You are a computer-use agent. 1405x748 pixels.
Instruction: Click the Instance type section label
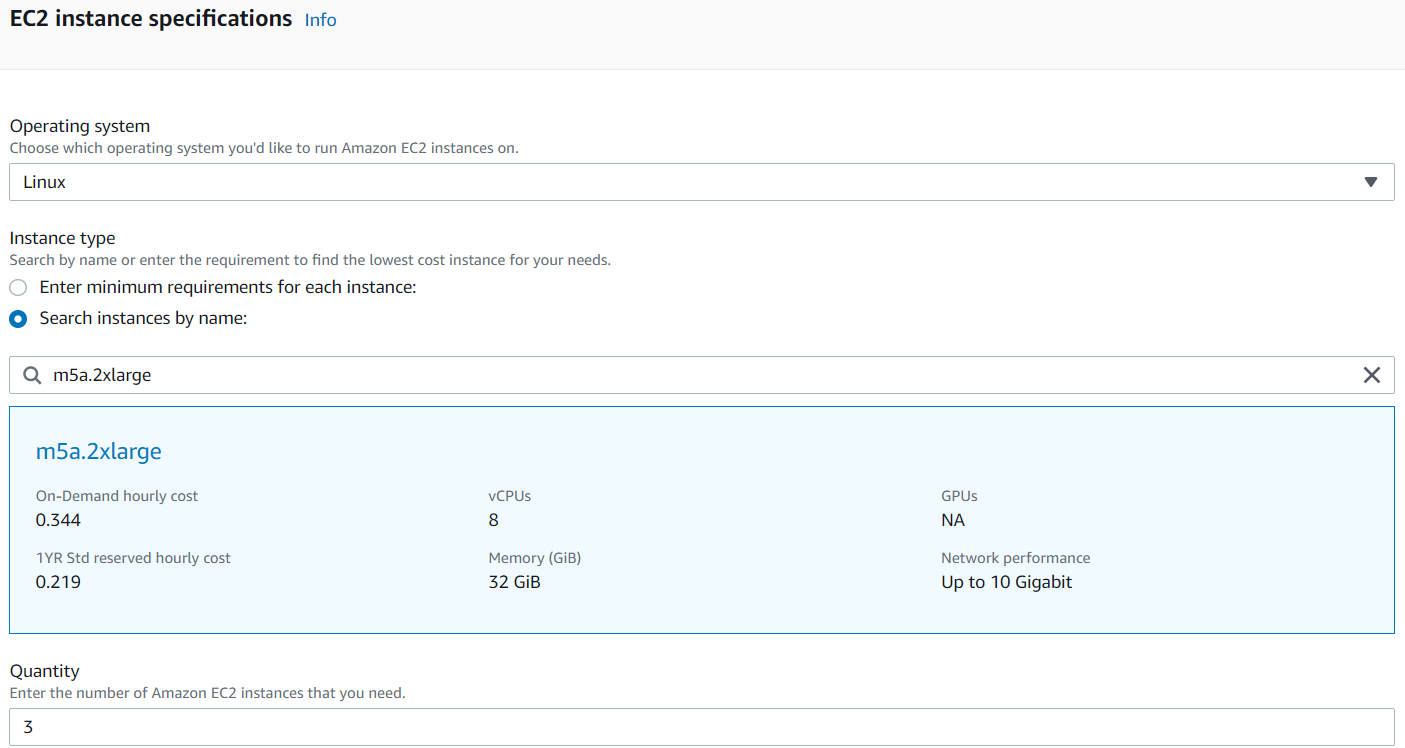[62, 237]
